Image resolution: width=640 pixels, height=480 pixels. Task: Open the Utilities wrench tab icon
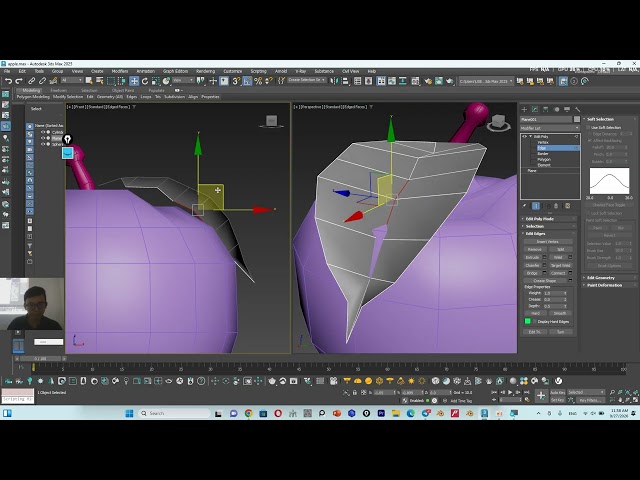tap(578, 109)
